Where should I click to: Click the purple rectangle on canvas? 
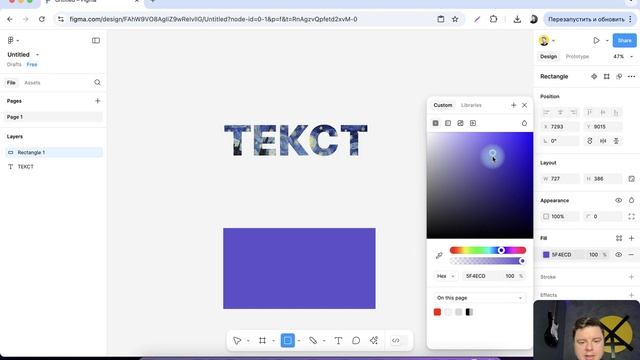coord(299,268)
